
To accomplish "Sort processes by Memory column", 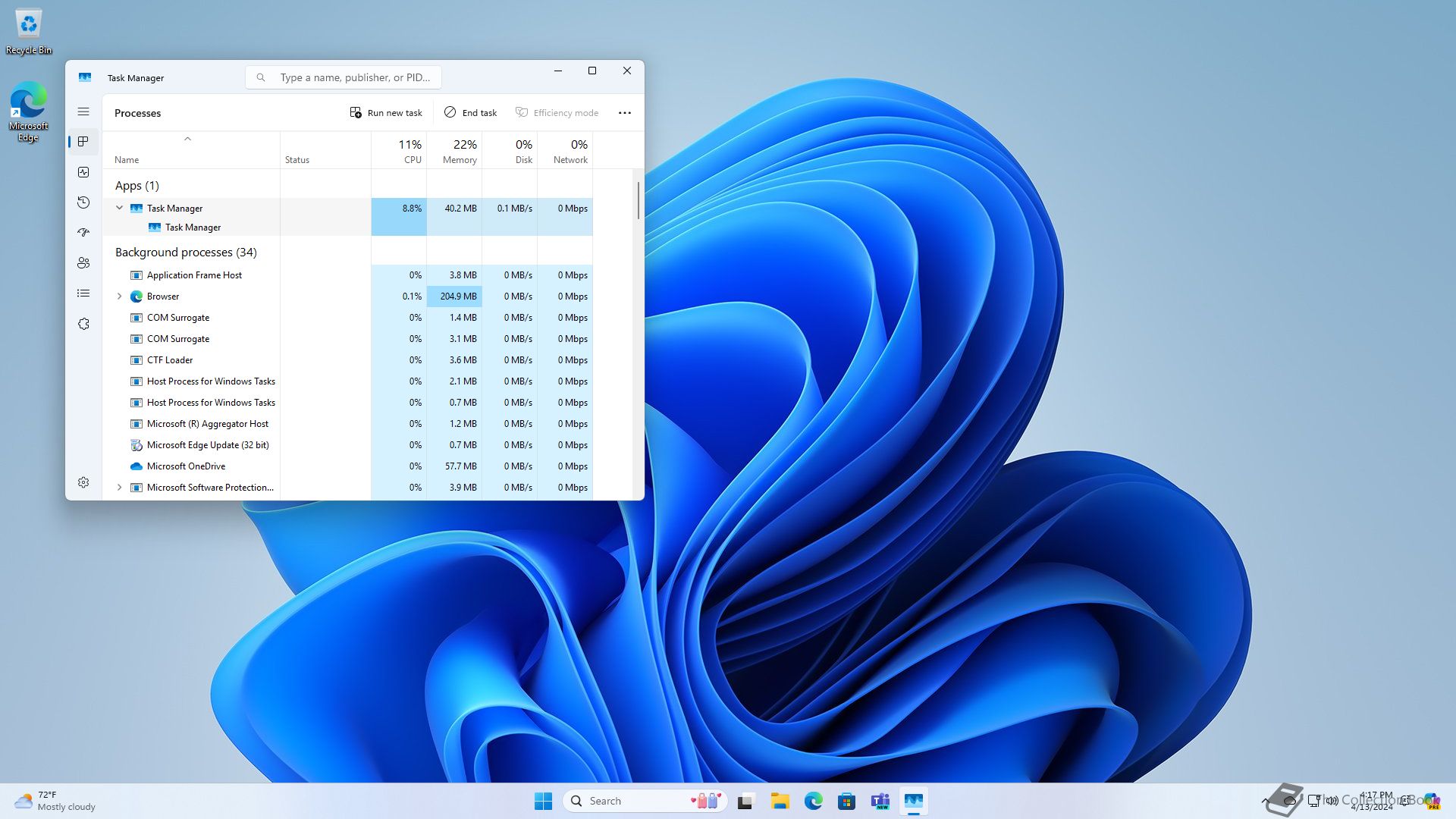I will click(x=454, y=150).
